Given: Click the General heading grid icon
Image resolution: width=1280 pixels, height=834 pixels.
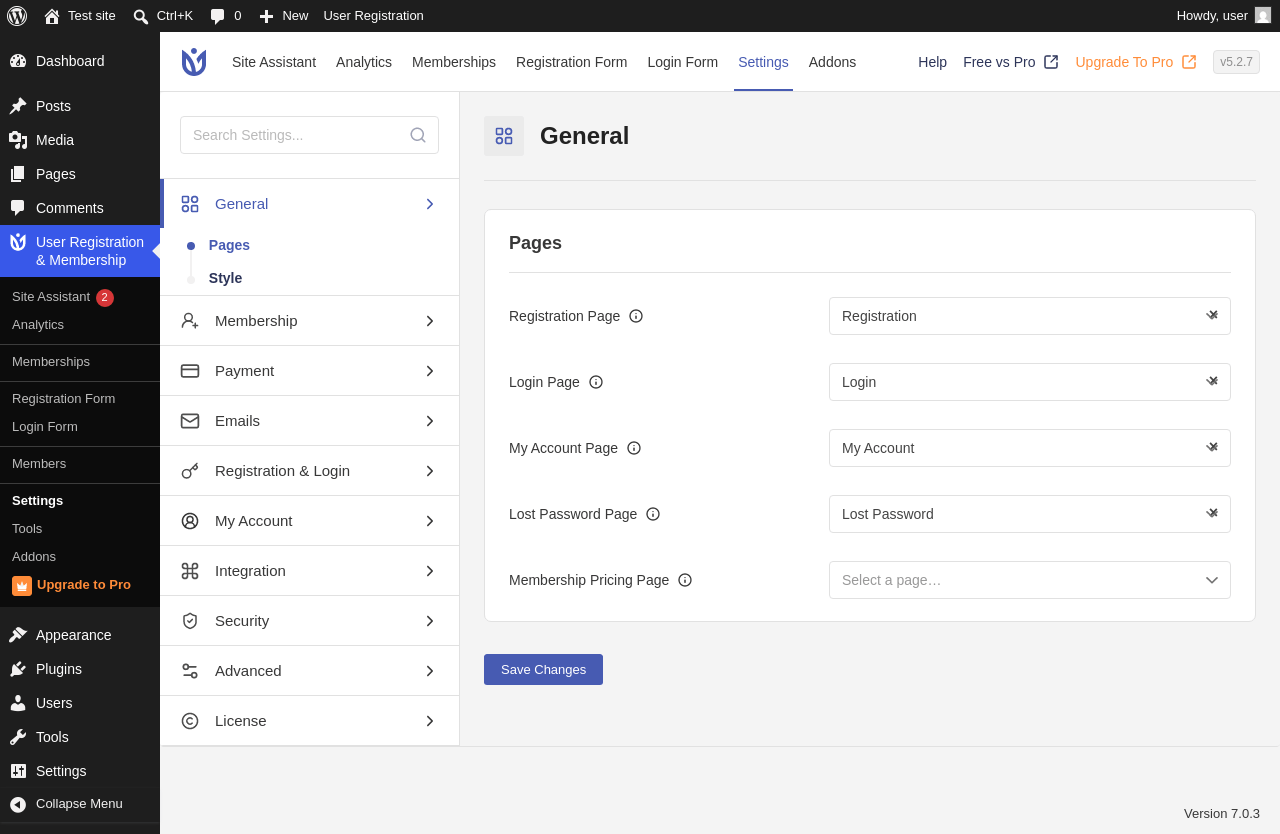Looking at the screenshot, I should click(504, 136).
